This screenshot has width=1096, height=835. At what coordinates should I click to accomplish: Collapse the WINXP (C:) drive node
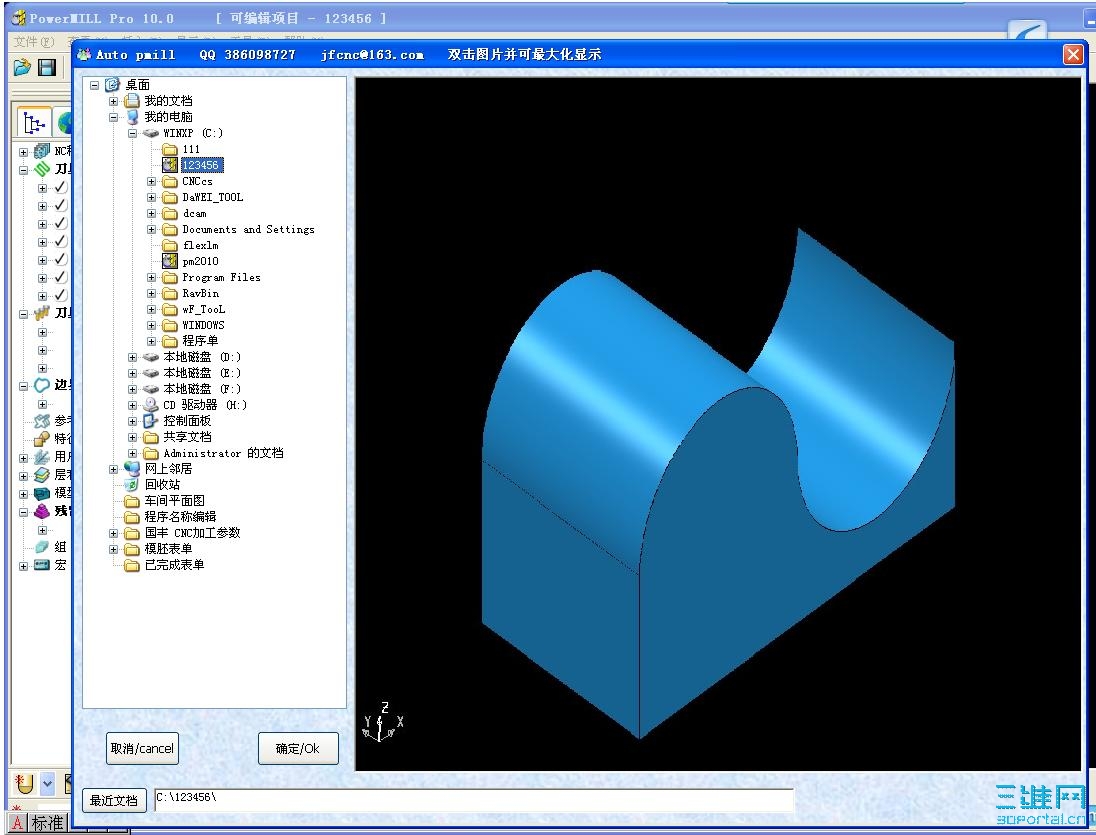coord(132,133)
